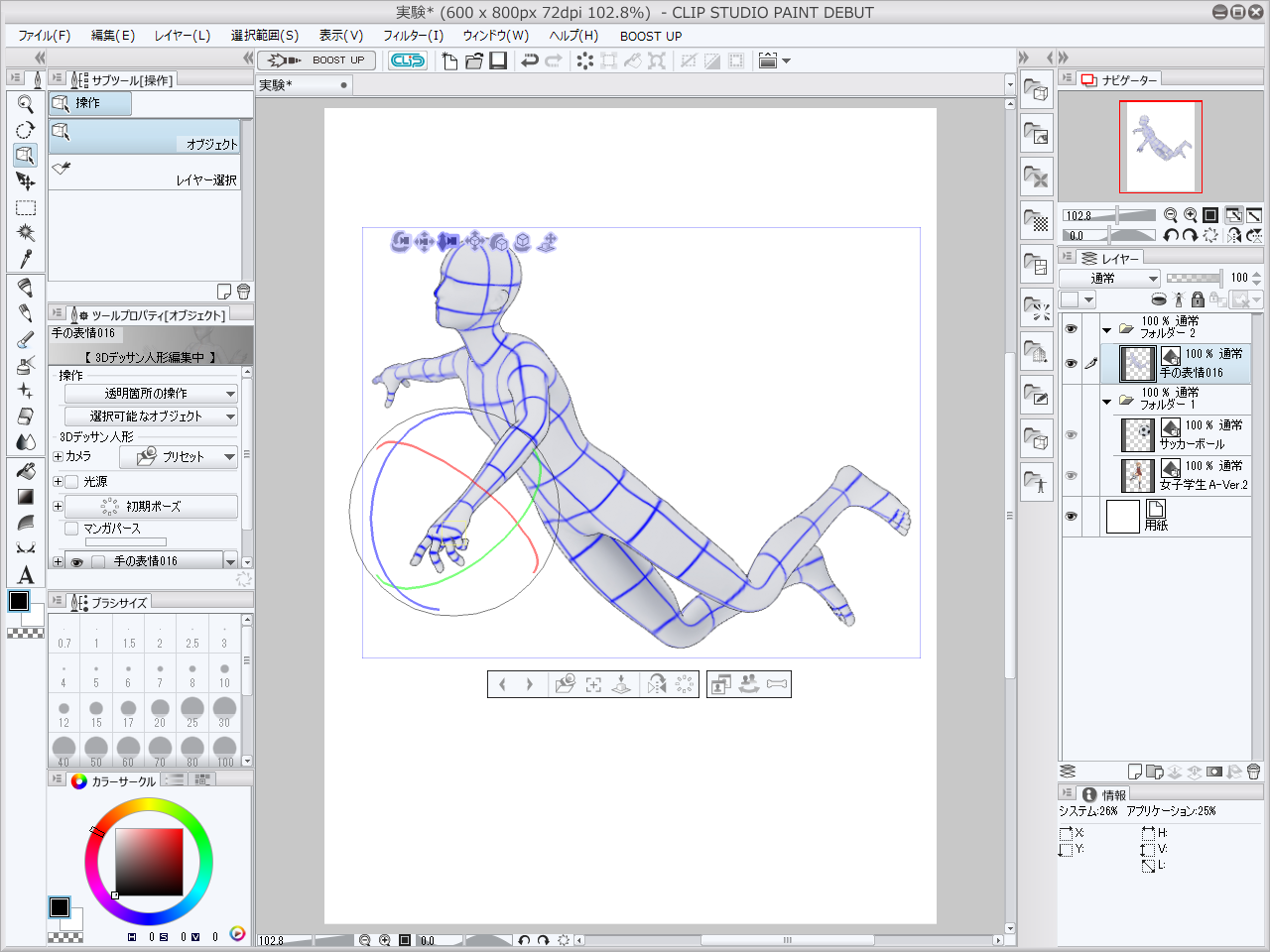Viewport: 1270px width, 952px height.
Task: Click the CLIP logo icon in toolbar
Action: coord(407,60)
